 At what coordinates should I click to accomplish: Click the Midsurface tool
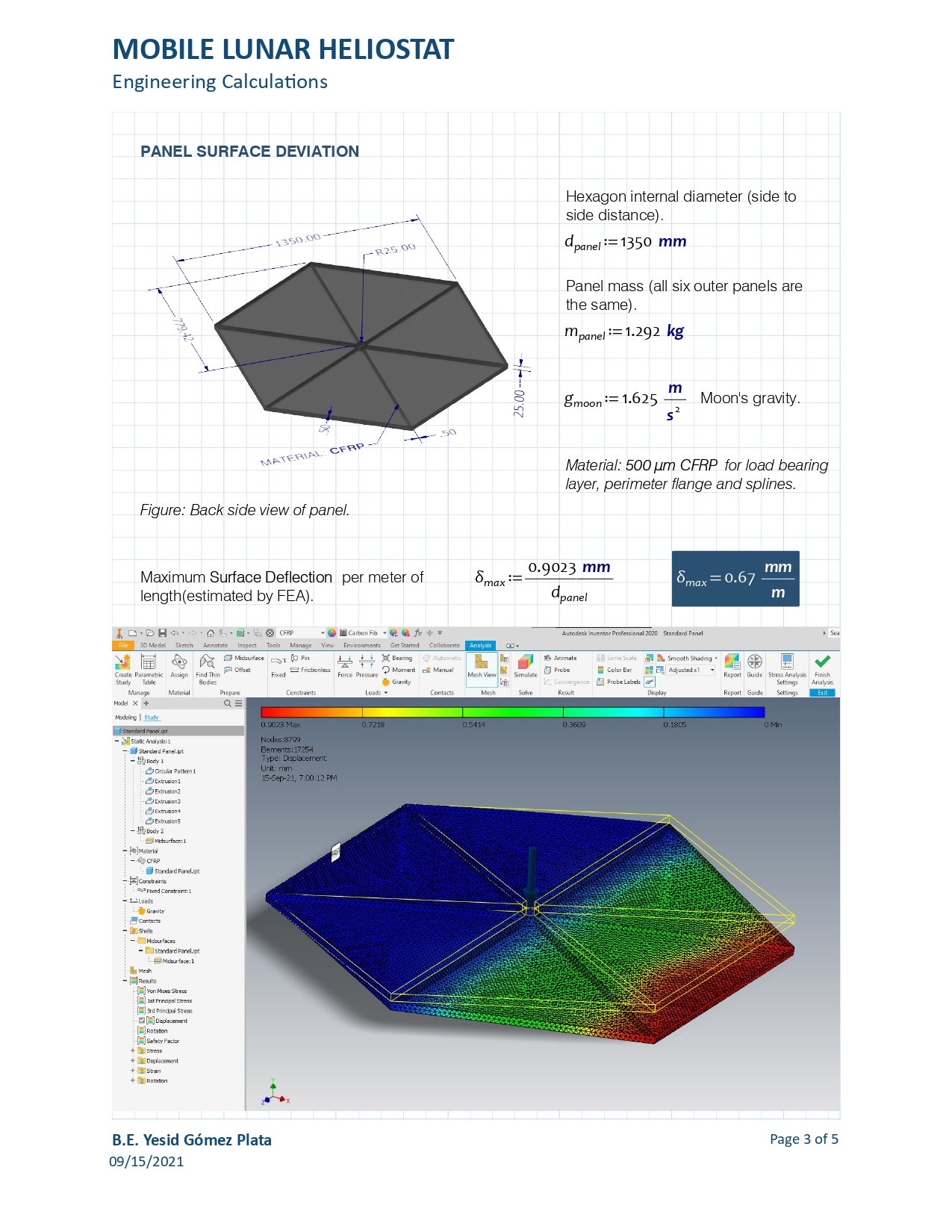coord(244,658)
